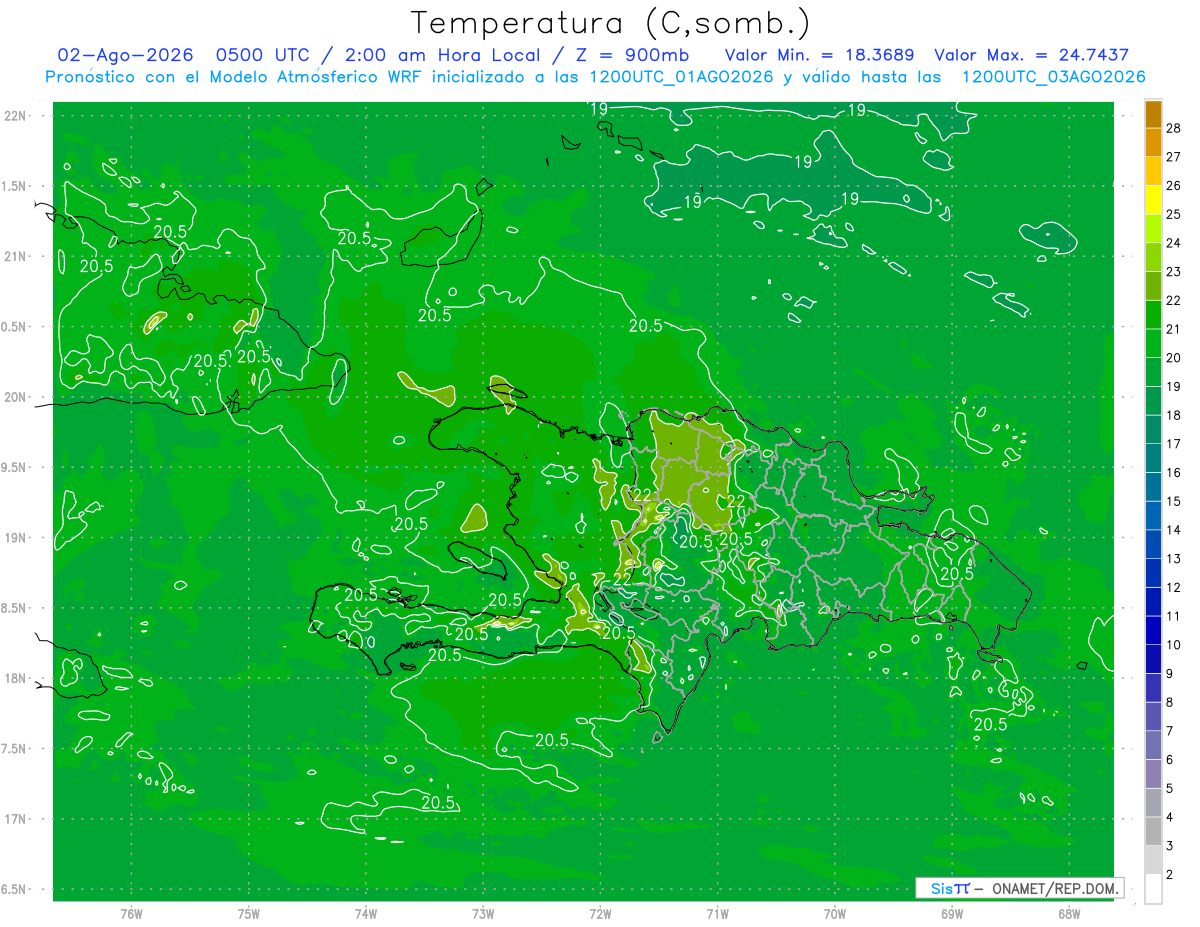The image size is (1200, 927).
Task: Click the "71W" longitude axis label
Action: 717,913
